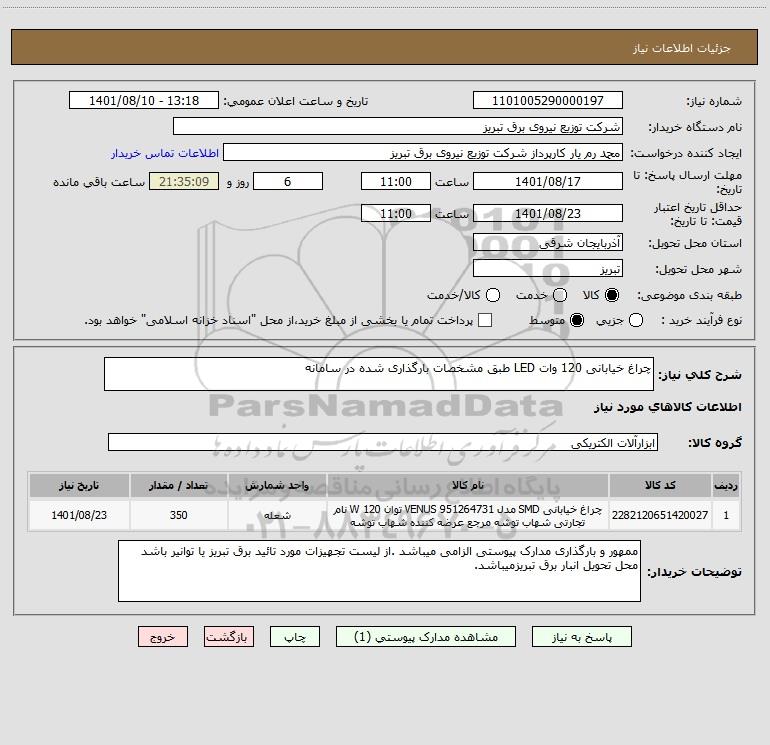The height and width of the screenshot is (745, 770).
Task: Click the general description box چراغ خیابانی 120 وات
Action: point(379,374)
